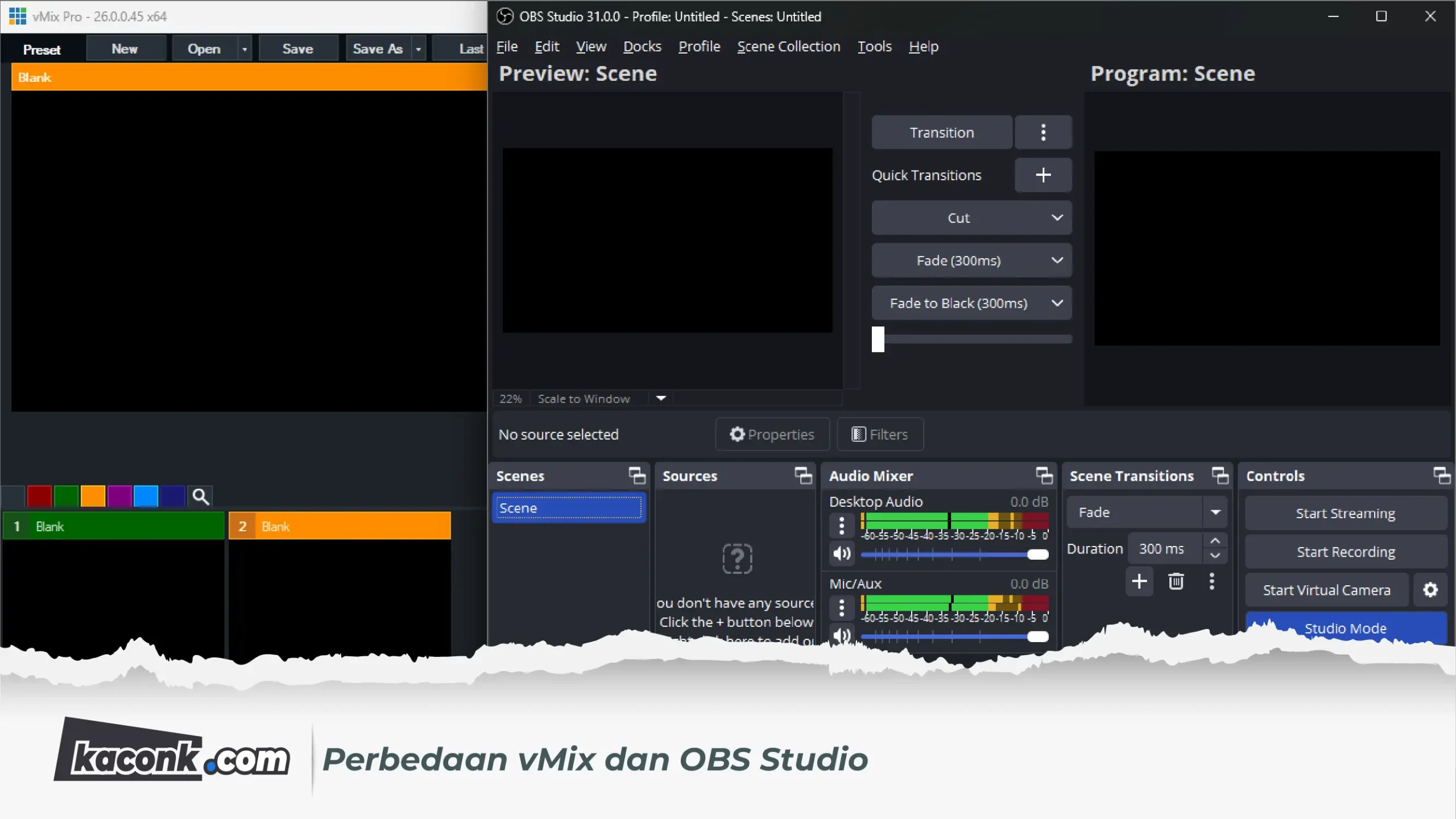Click trash icon to remove scene transition
The width and height of the screenshot is (1456, 819).
[1176, 581]
